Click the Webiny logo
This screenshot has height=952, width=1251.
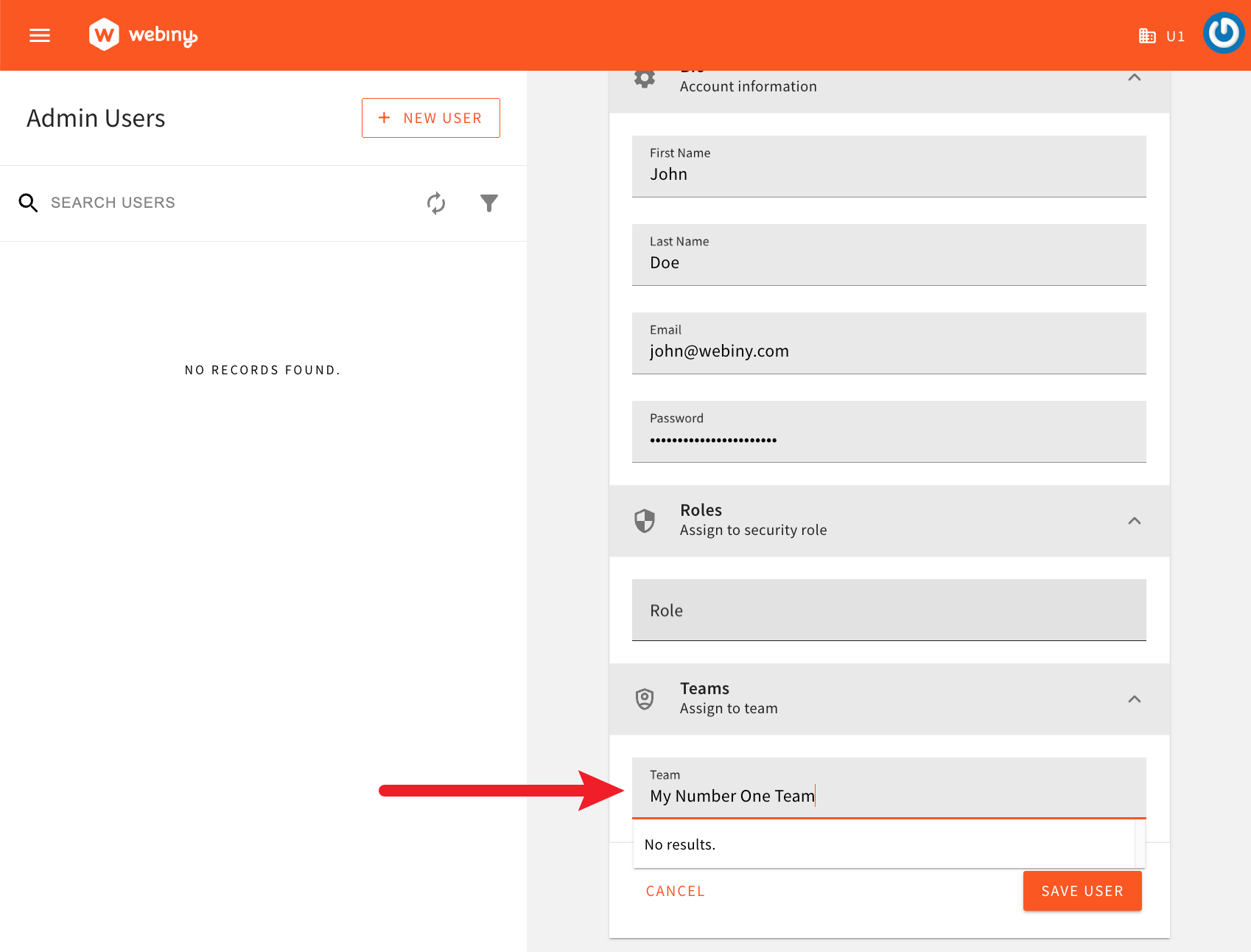tap(142, 35)
